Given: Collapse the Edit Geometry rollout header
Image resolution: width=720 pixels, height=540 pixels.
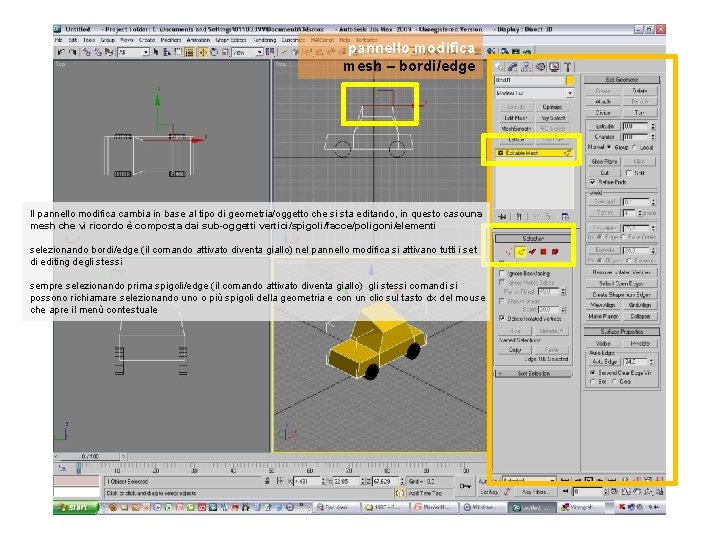Looking at the screenshot, I should tap(622, 79).
